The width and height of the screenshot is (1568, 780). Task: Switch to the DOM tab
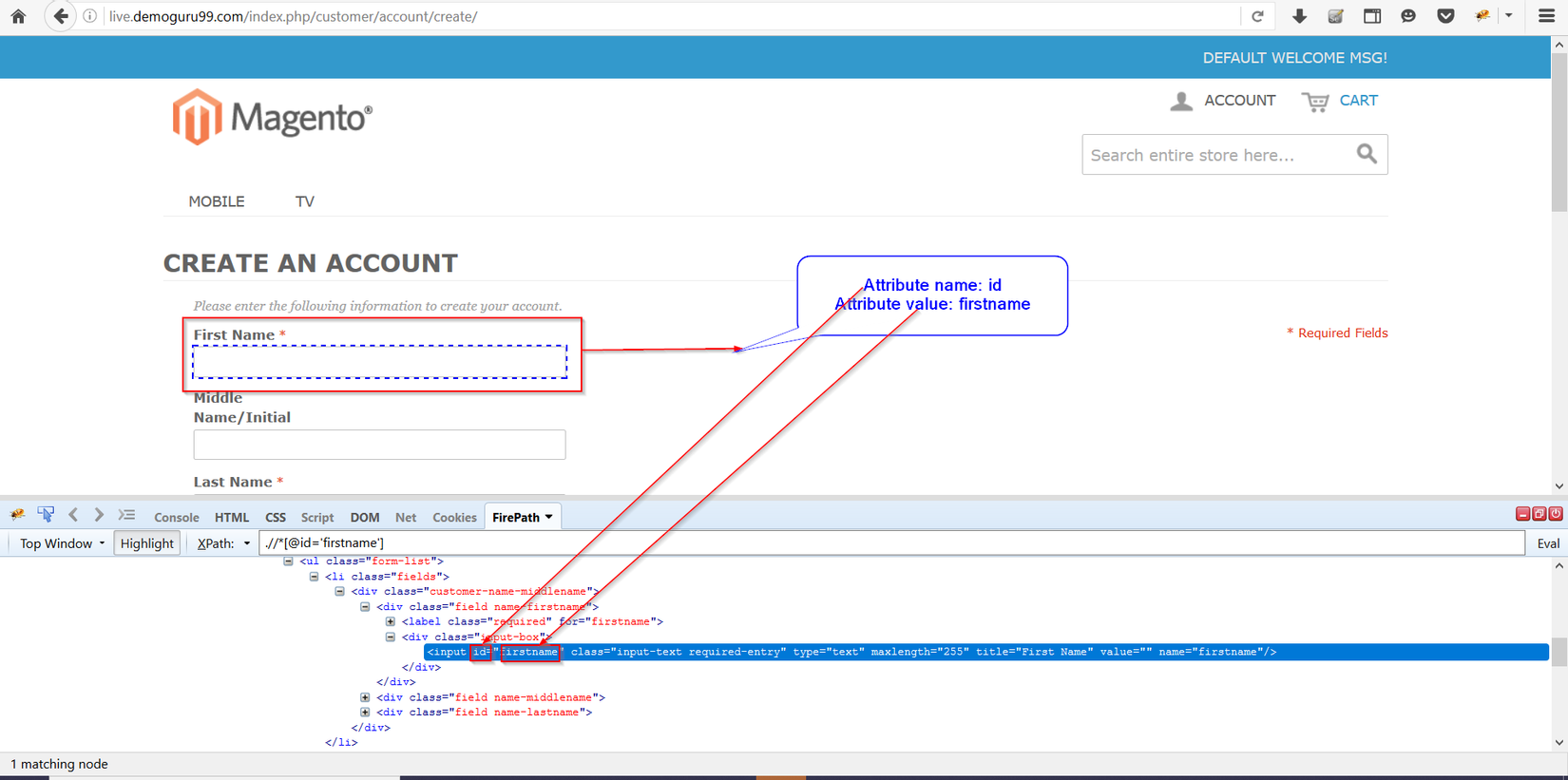[365, 518]
